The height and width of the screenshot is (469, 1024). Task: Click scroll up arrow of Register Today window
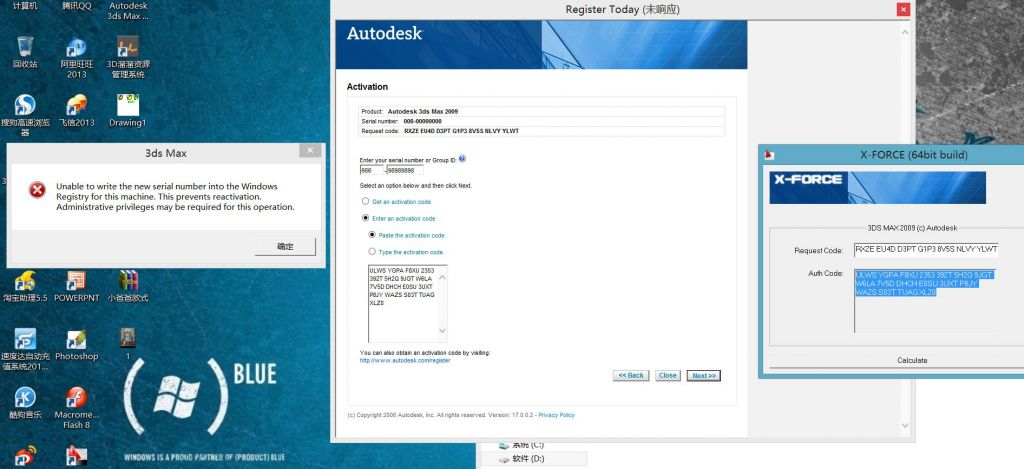tap(904, 31)
